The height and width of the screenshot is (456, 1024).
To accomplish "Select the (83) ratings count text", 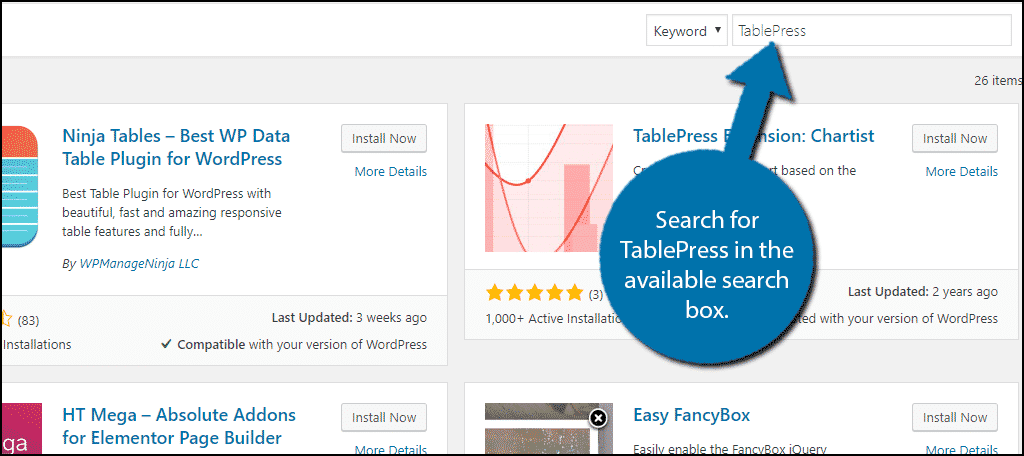I will click(x=28, y=321).
